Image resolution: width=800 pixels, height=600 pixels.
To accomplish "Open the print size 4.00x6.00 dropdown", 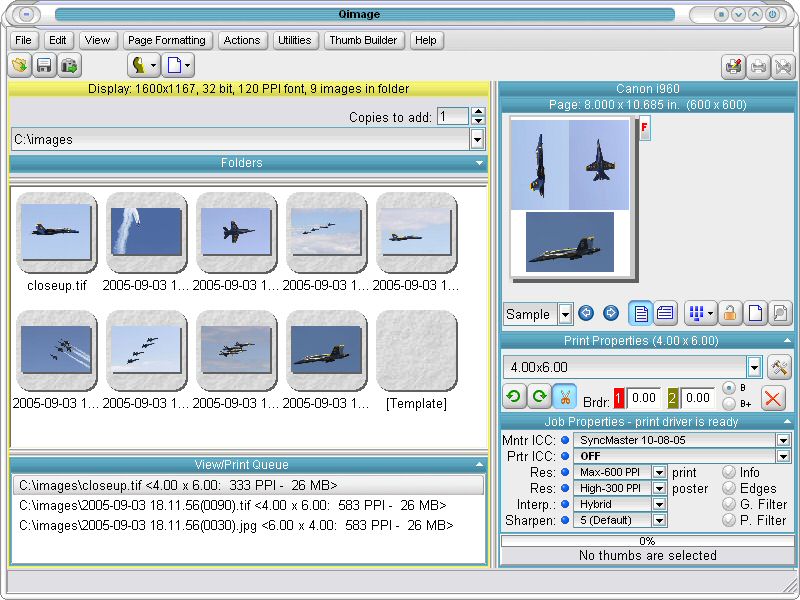I will 754,366.
